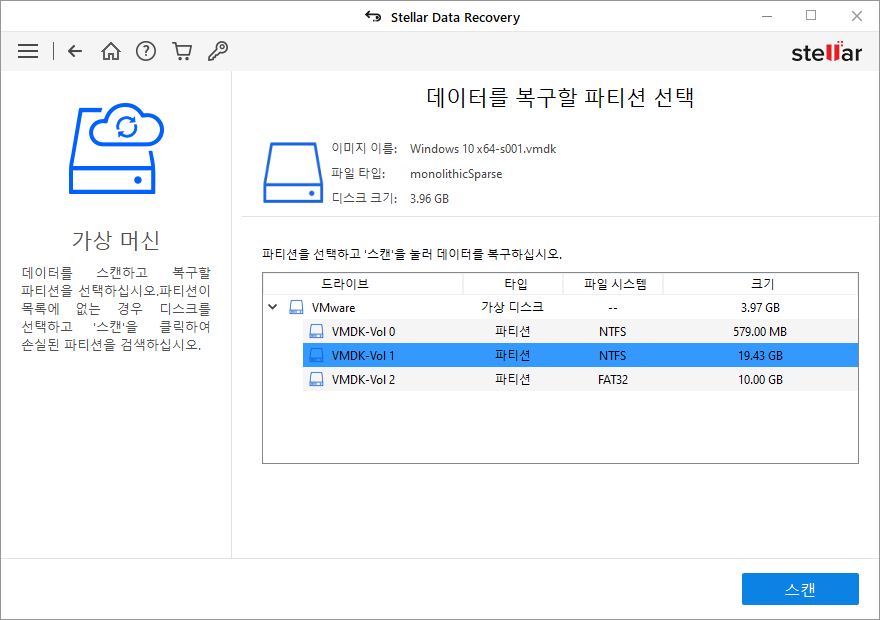
Task: Click the VMware disk drive icon
Action: [296, 307]
